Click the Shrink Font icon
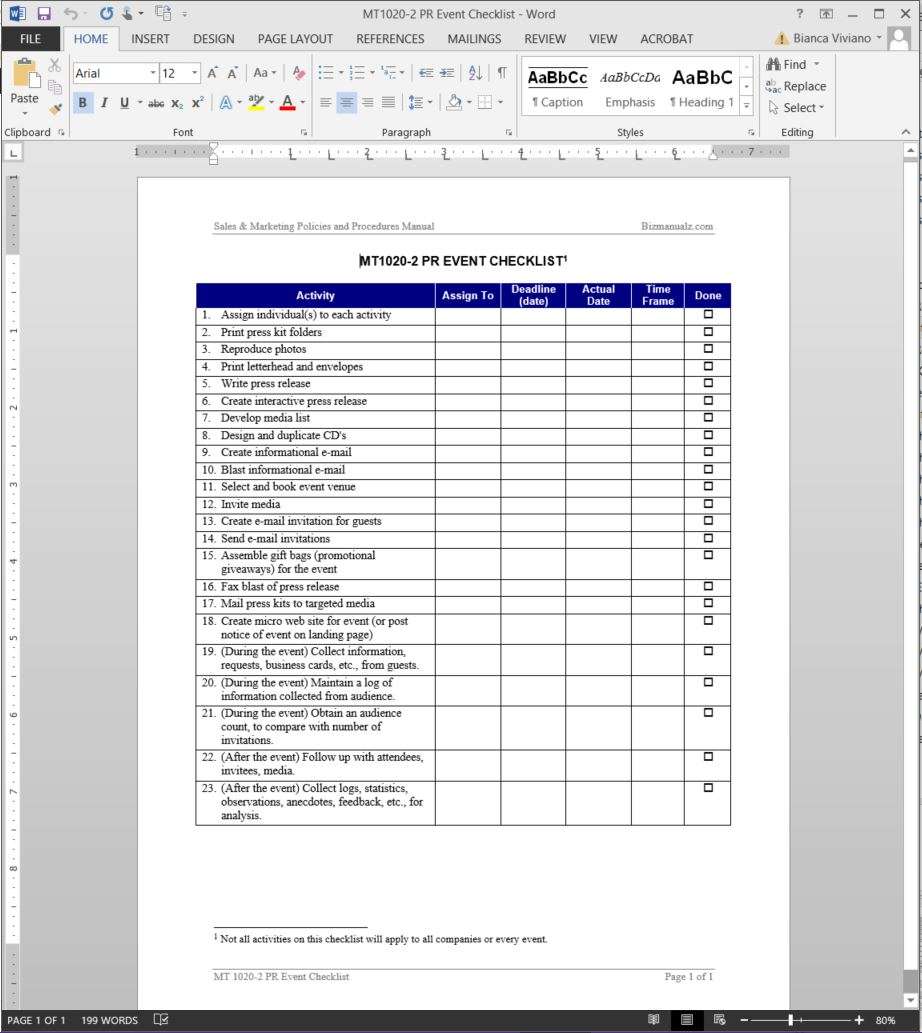This screenshot has width=922, height=1033. pyautogui.click(x=232, y=73)
